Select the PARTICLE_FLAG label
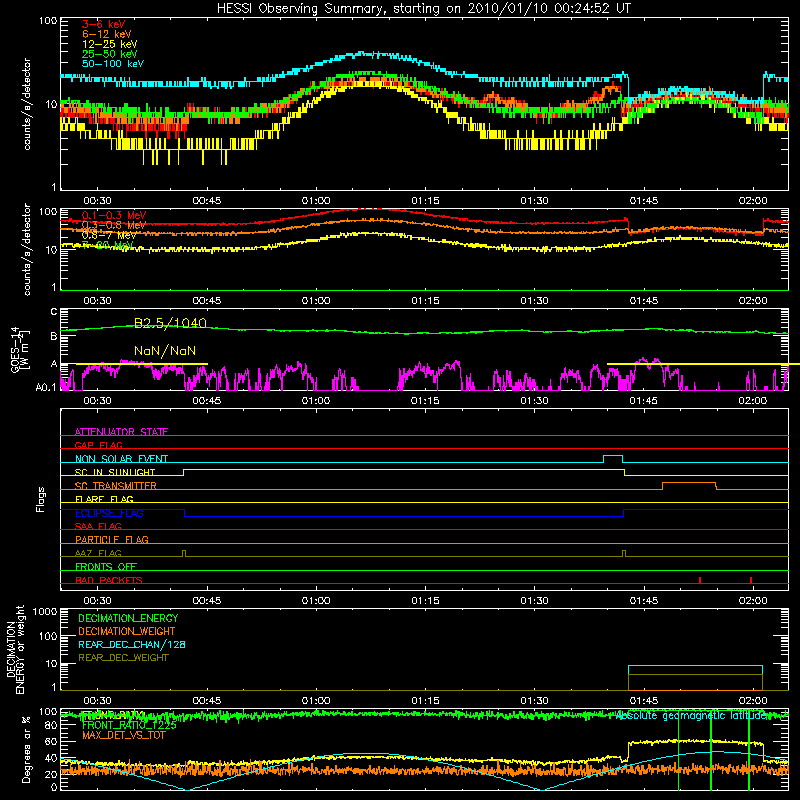This screenshot has height=800, width=800. pos(112,539)
